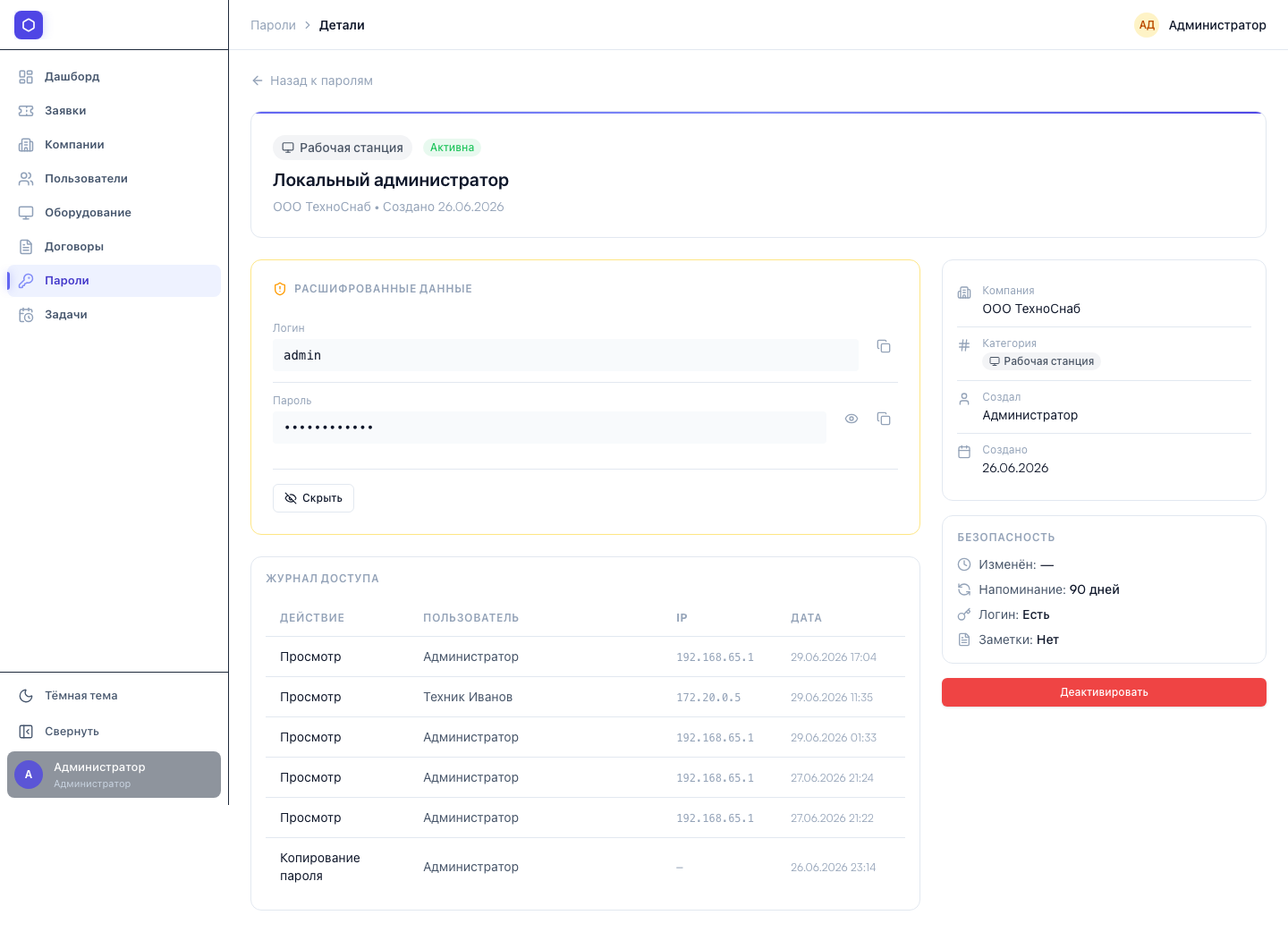1288x932 pixels.
Task: Click the company building icon in info card
Action: click(x=964, y=292)
